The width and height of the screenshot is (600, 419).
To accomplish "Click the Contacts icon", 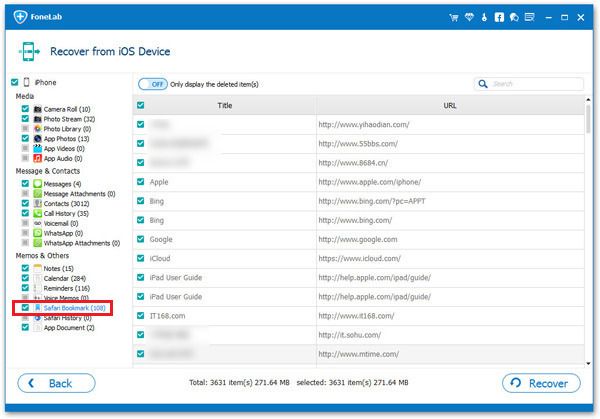I will point(38,204).
